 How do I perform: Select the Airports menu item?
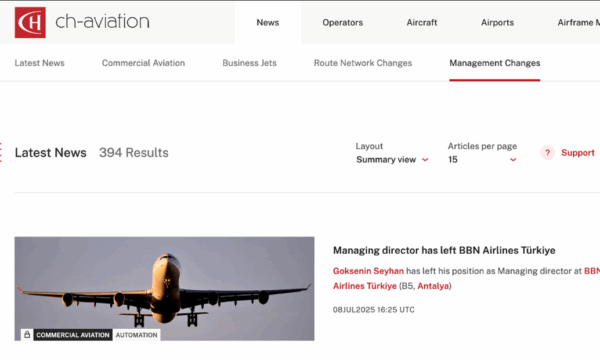[x=497, y=23]
